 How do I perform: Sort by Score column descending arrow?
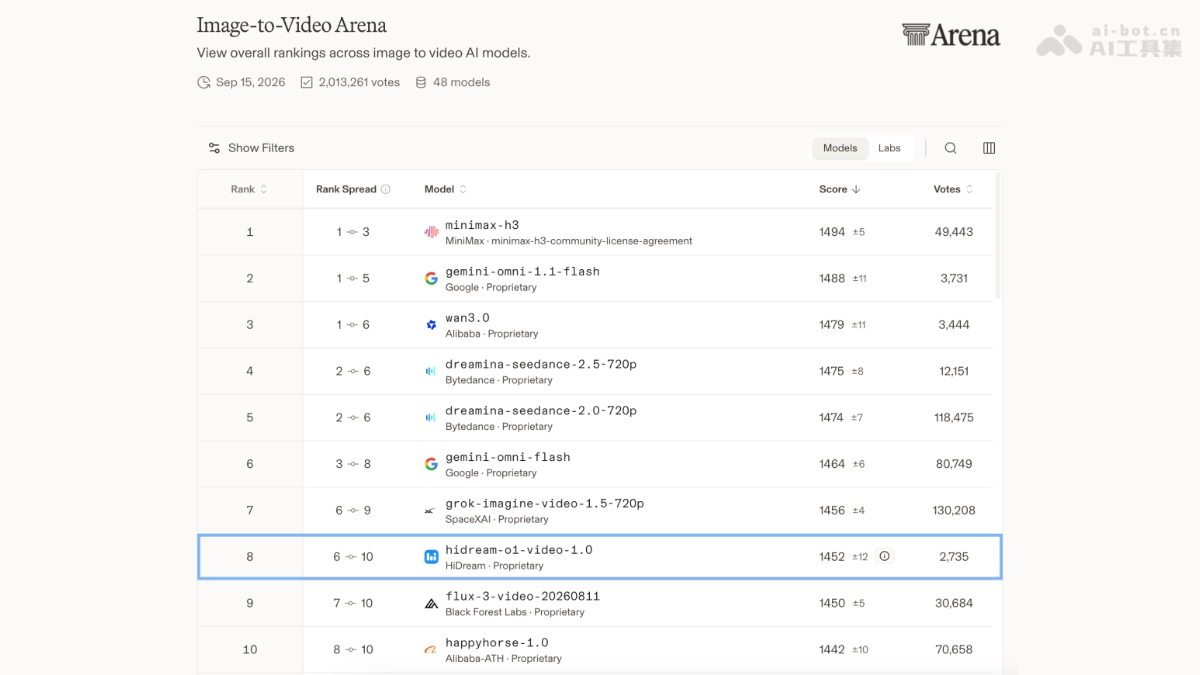[x=856, y=189]
